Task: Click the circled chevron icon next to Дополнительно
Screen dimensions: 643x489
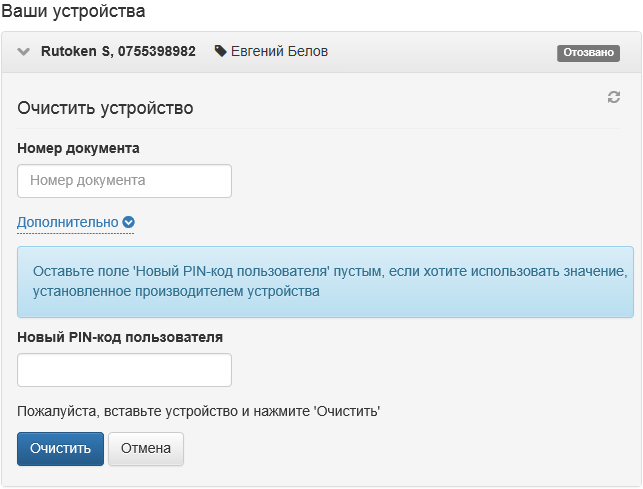Action: tap(128, 223)
